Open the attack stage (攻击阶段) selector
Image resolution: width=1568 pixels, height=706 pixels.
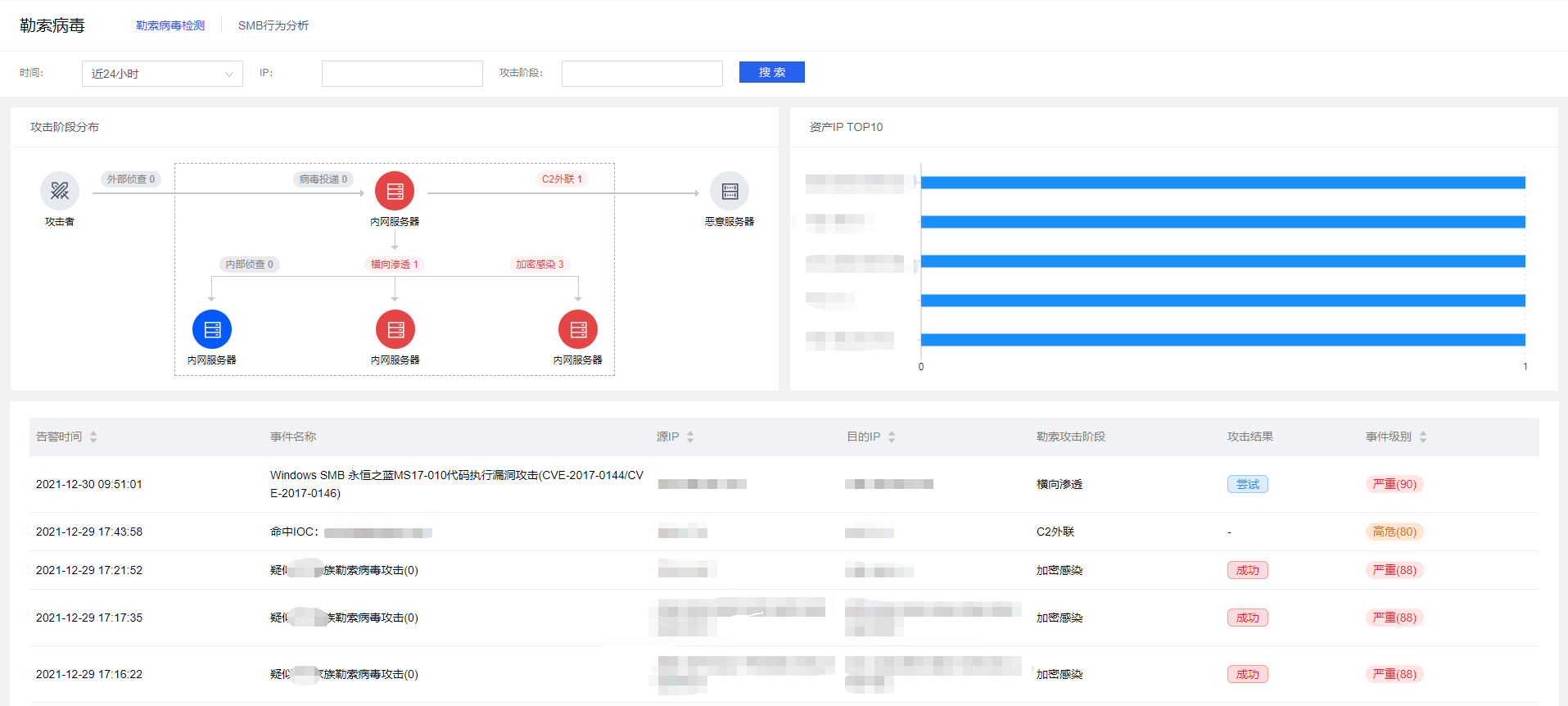coord(642,74)
